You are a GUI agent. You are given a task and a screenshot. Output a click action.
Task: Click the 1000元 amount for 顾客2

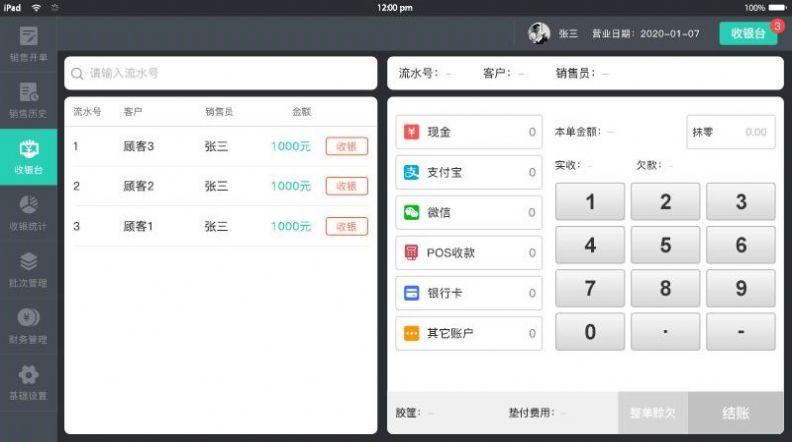pos(290,186)
